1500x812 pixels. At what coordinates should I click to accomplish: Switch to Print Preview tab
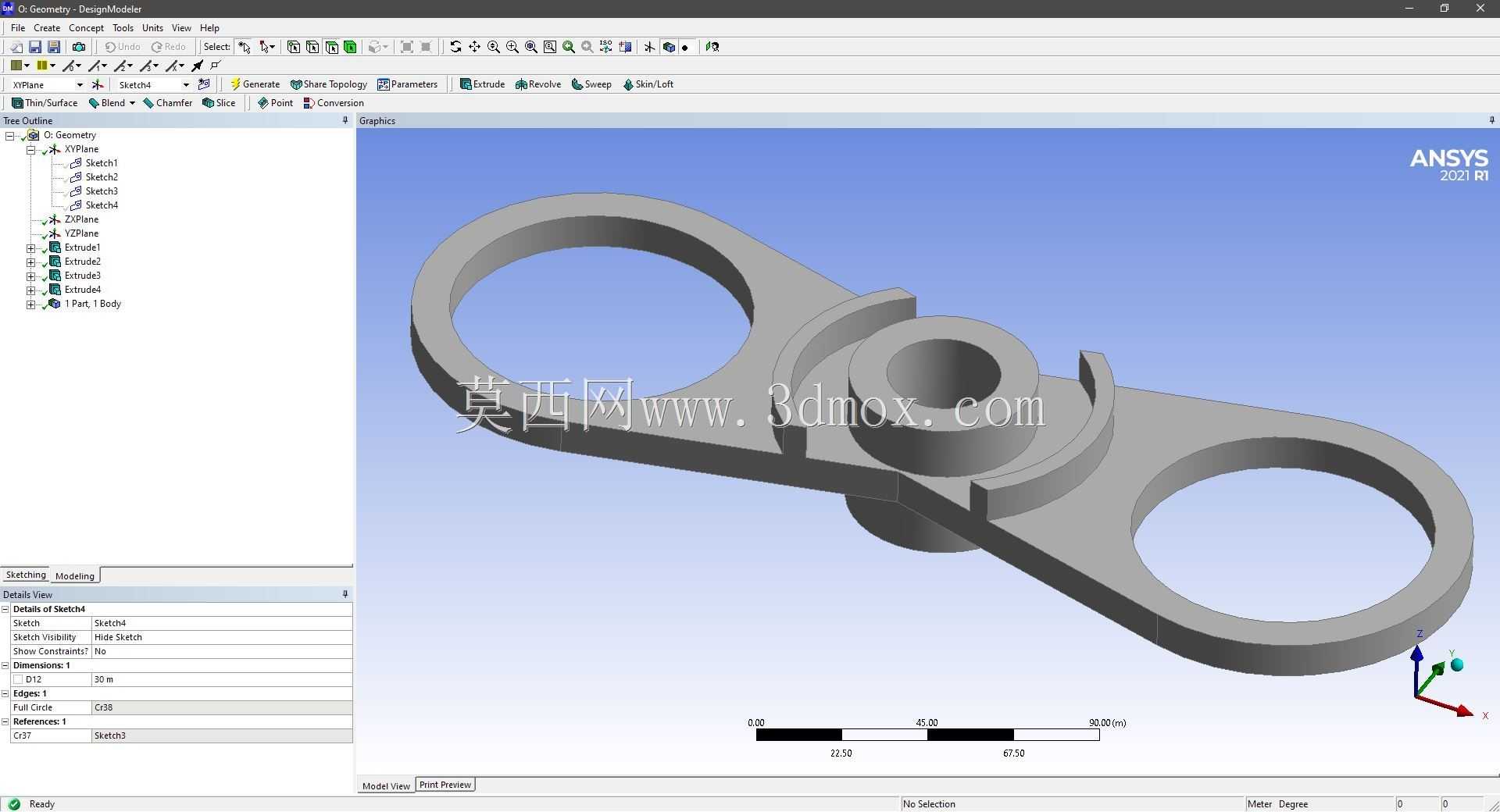[x=445, y=785]
